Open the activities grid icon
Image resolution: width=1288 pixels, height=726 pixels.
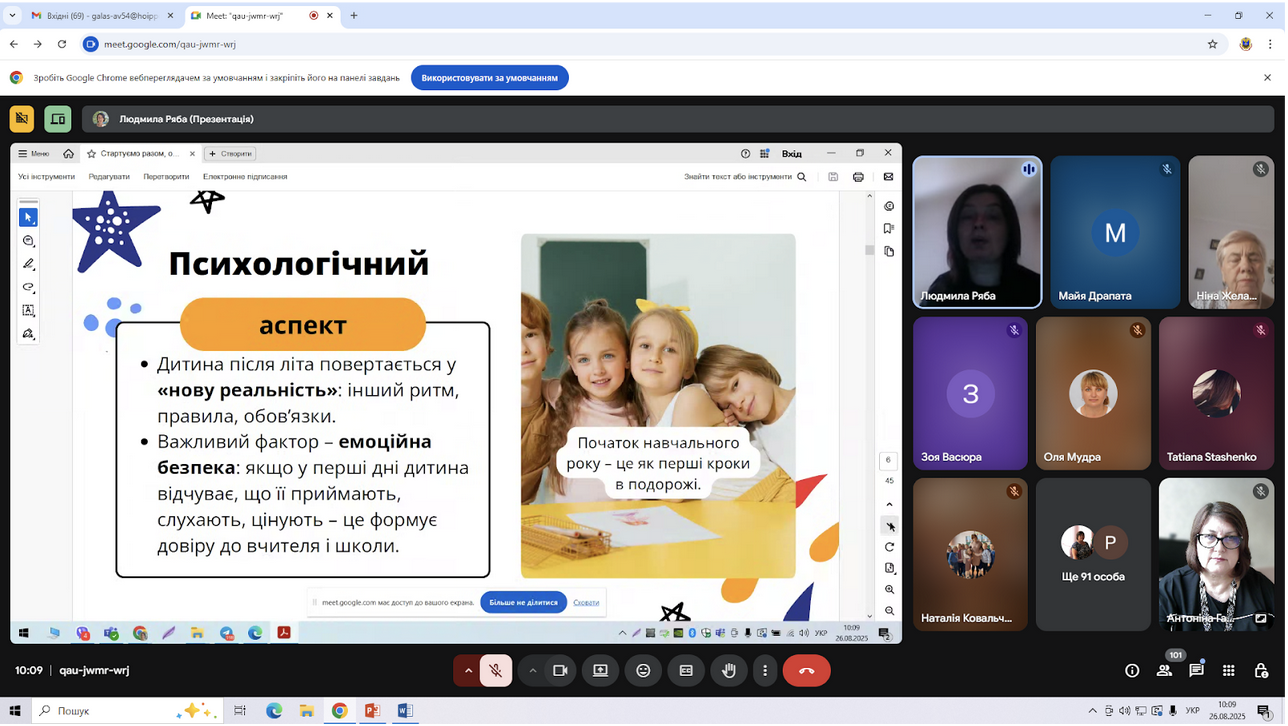[1231, 672]
